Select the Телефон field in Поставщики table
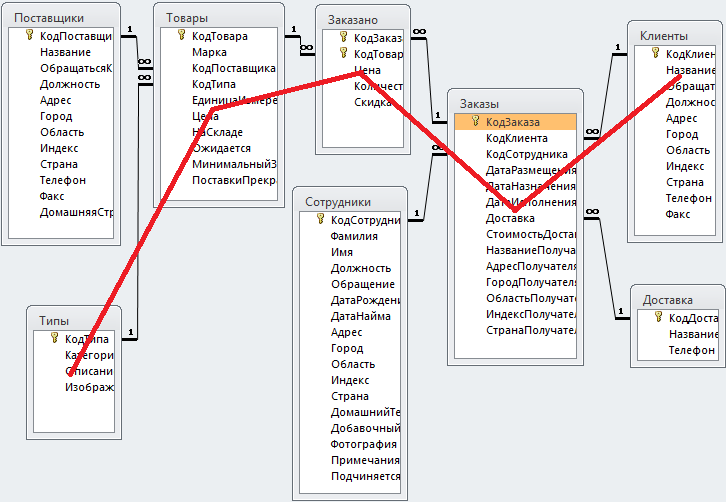Viewport: 726px width, 502px height. [x=61, y=180]
